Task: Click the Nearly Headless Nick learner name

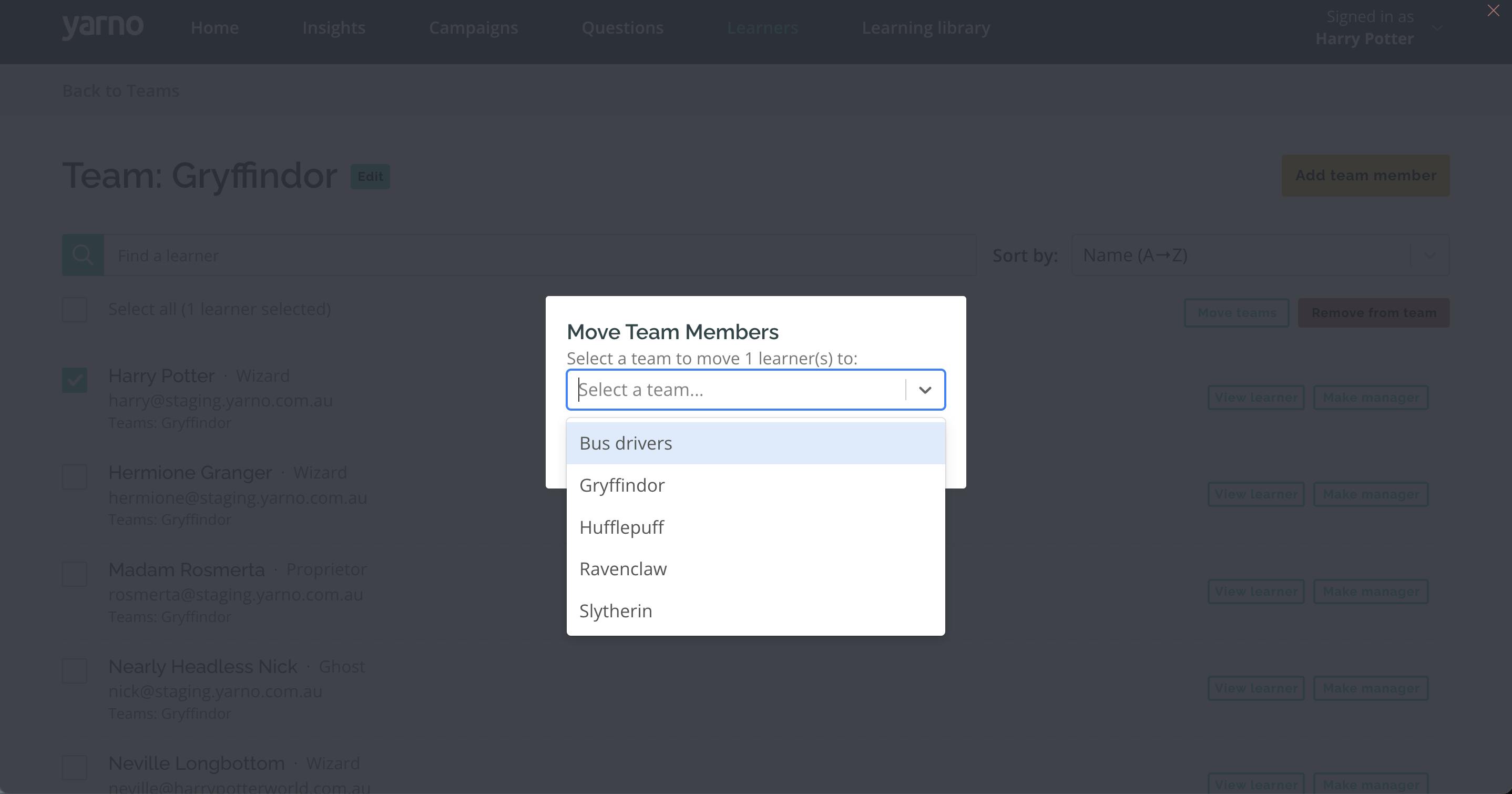Action: 203,667
